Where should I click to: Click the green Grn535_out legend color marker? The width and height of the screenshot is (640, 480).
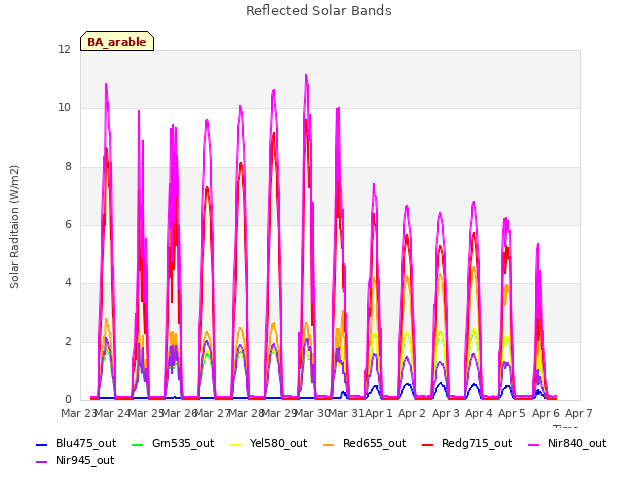[x=138, y=444]
